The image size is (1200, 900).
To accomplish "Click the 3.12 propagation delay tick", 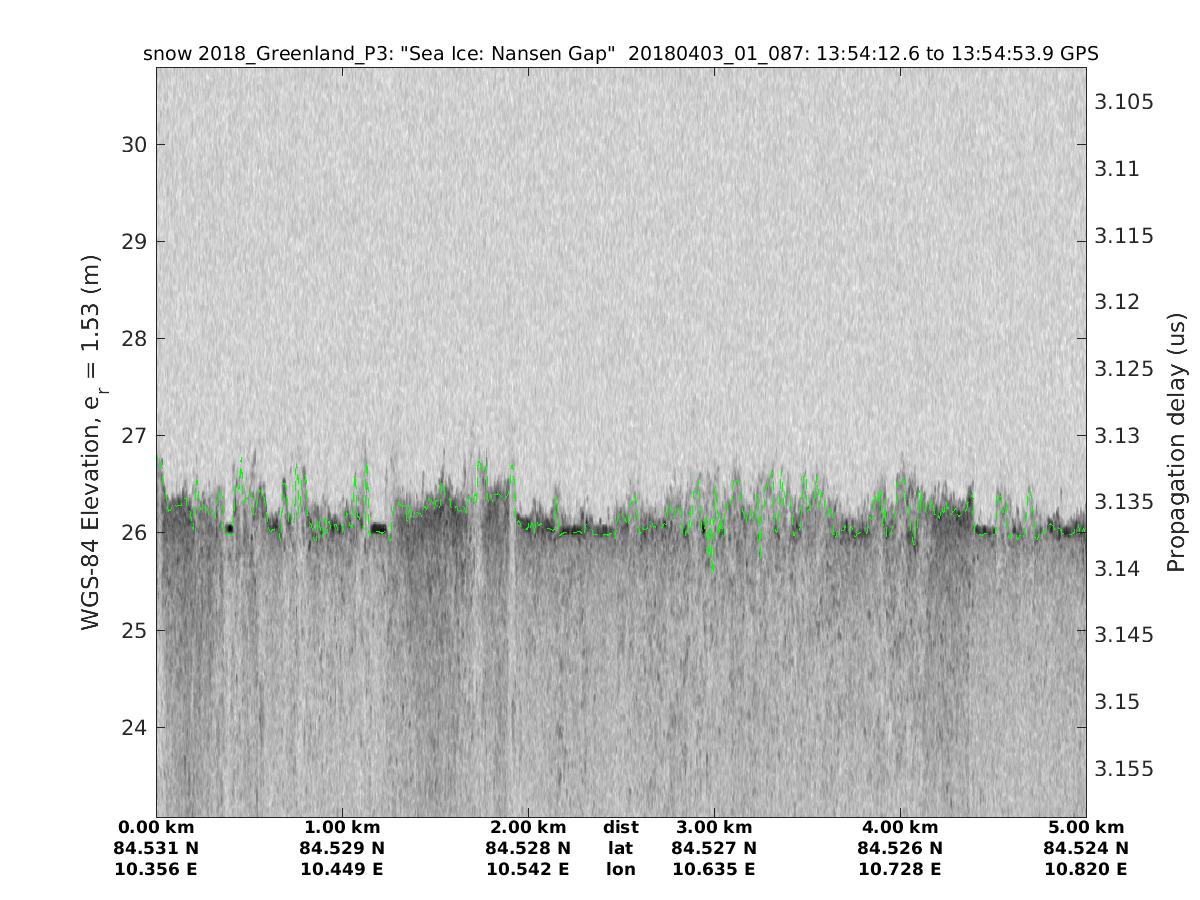I will (x=1120, y=302).
